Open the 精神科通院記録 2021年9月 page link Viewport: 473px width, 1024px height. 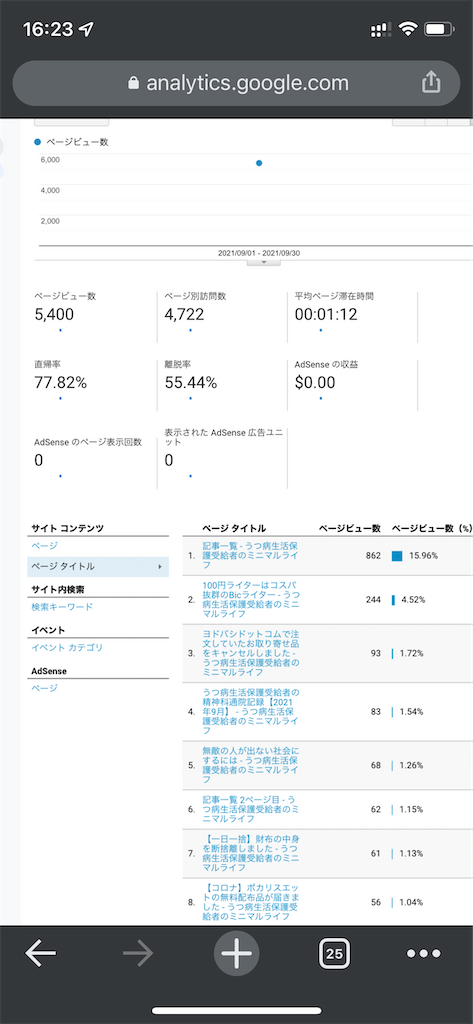[251, 711]
